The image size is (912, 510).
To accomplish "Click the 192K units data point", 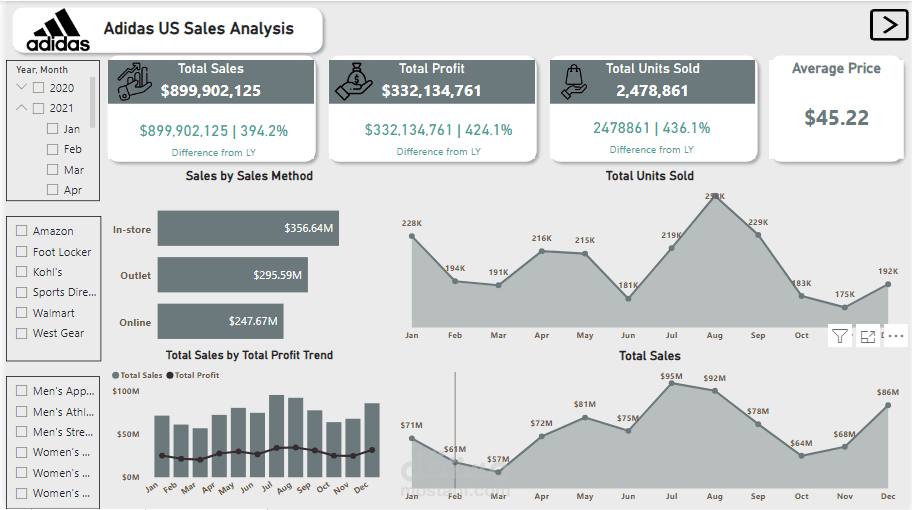I will pos(888,284).
